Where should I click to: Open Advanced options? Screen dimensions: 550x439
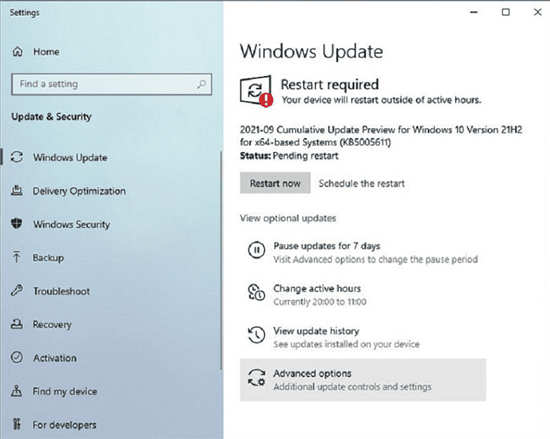tap(363, 380)
